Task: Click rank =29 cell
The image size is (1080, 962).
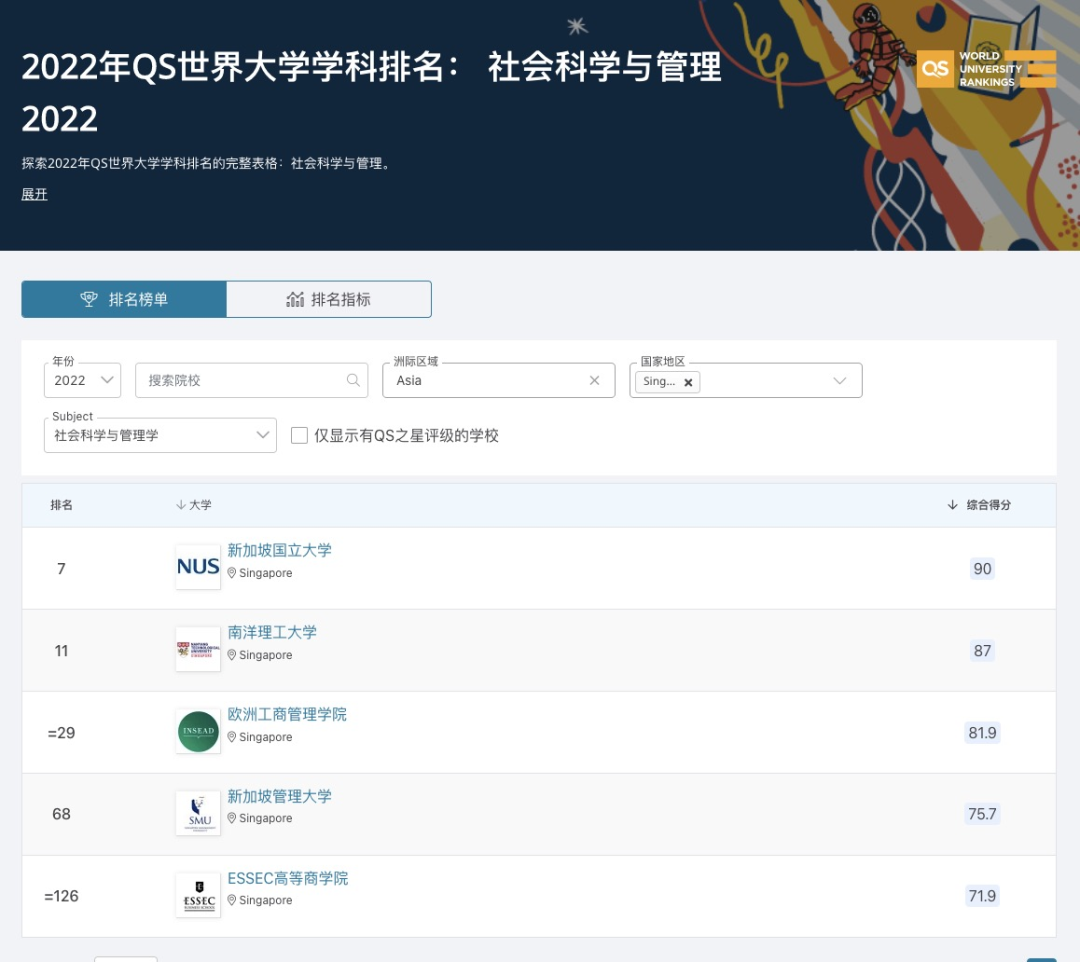Action: 61,733
